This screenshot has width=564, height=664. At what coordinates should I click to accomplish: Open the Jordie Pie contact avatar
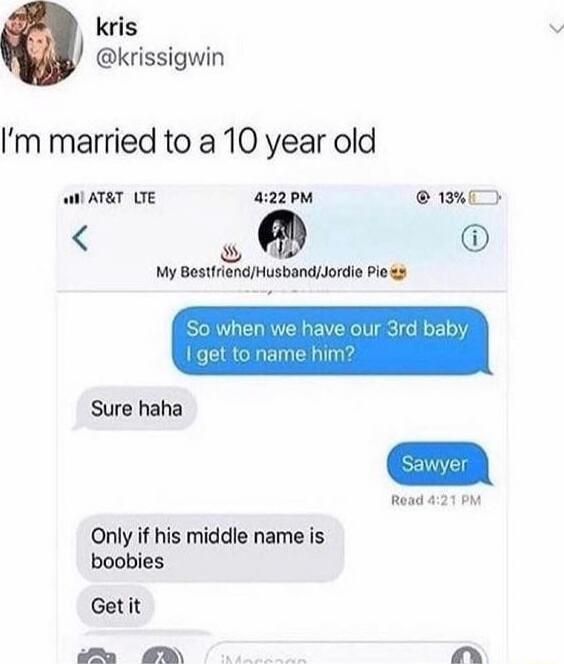282,235
